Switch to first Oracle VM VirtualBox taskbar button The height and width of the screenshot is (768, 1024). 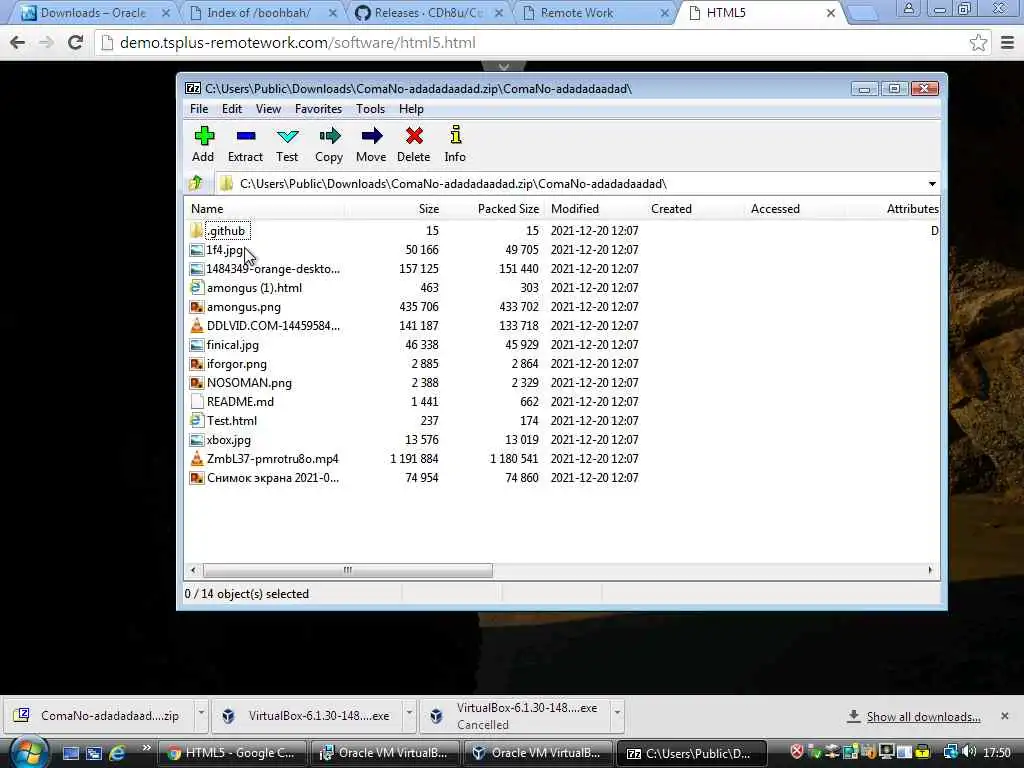(384, 753)
